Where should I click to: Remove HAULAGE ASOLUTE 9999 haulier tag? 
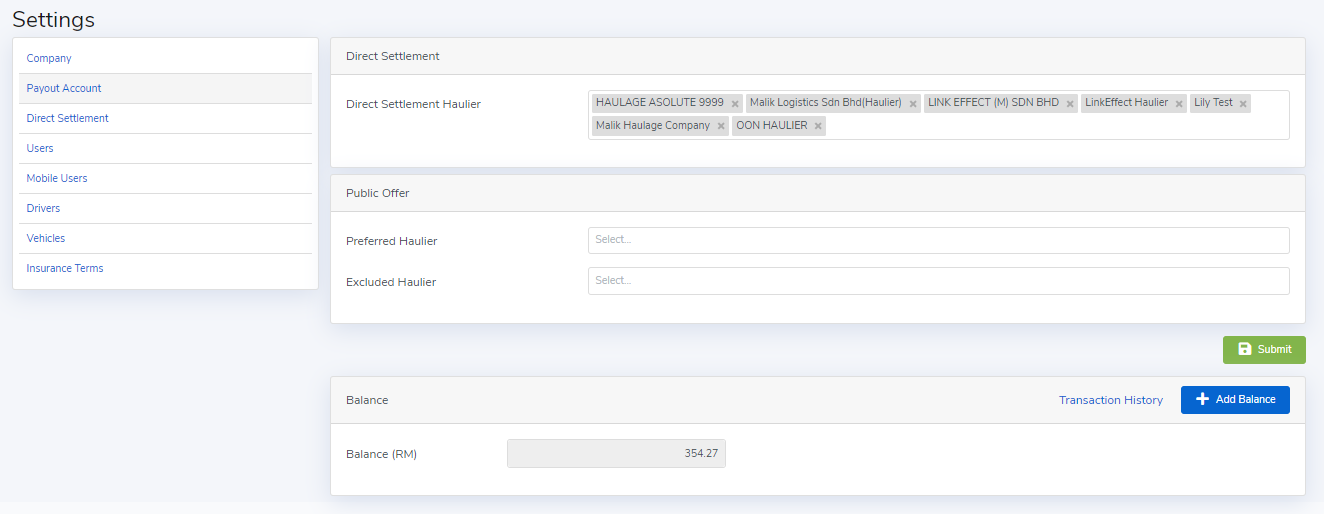click(735, 104)
